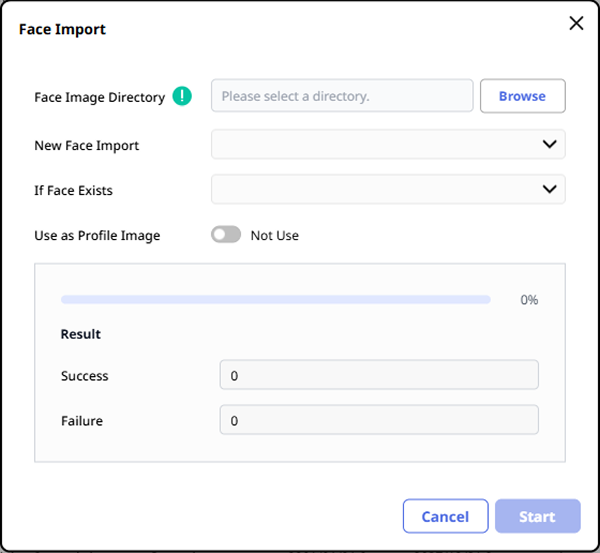Click the Face Import title text
600x553 pixels.
pyautogui.click(x=62, y=29)
